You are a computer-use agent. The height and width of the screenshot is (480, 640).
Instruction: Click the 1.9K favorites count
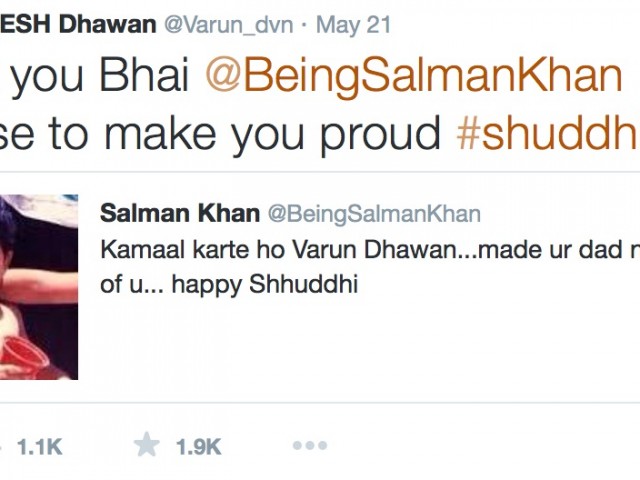coord(198,447)
